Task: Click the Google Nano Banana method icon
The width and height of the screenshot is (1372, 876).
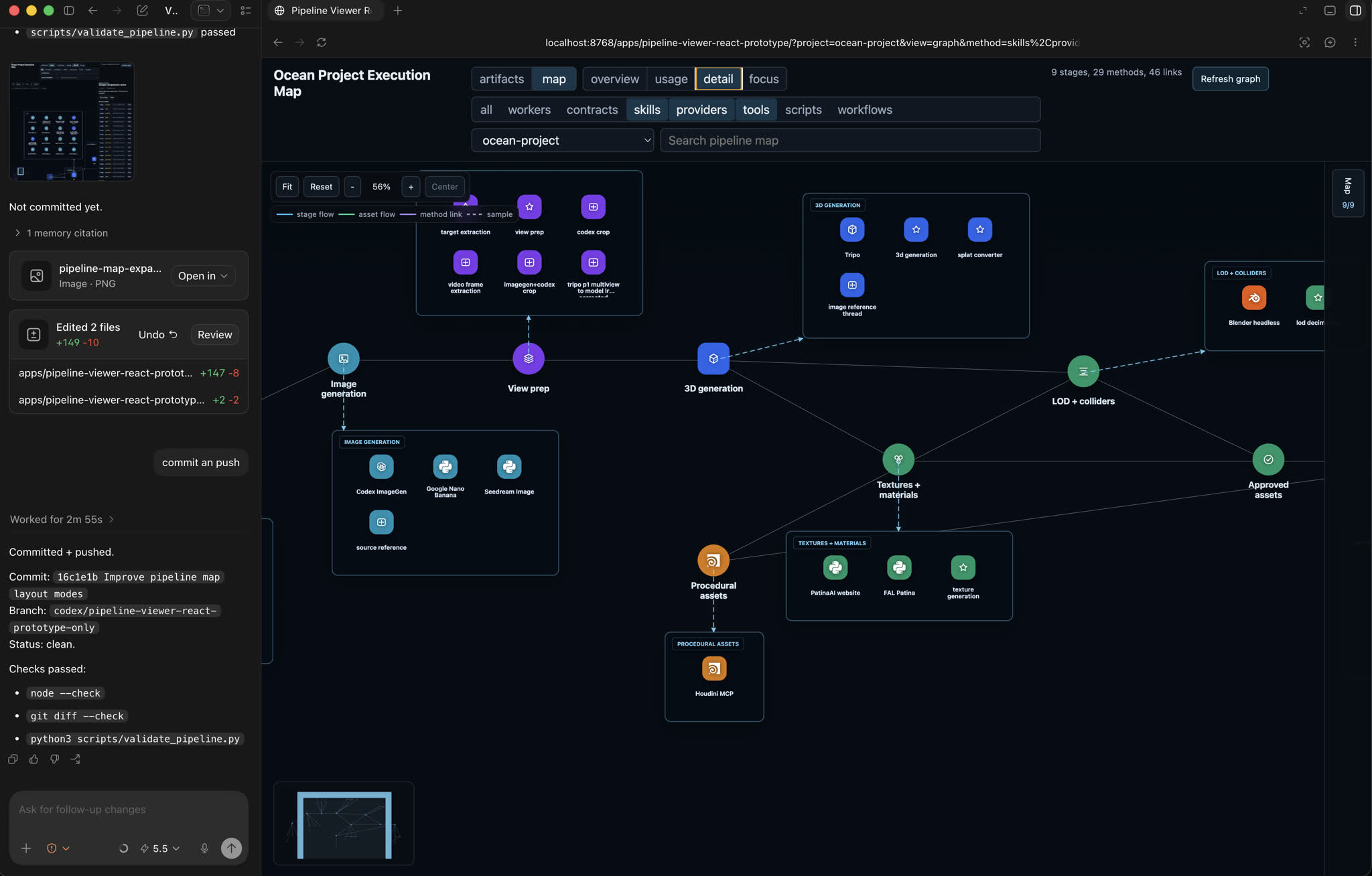Action: click(x=445, y=467)
